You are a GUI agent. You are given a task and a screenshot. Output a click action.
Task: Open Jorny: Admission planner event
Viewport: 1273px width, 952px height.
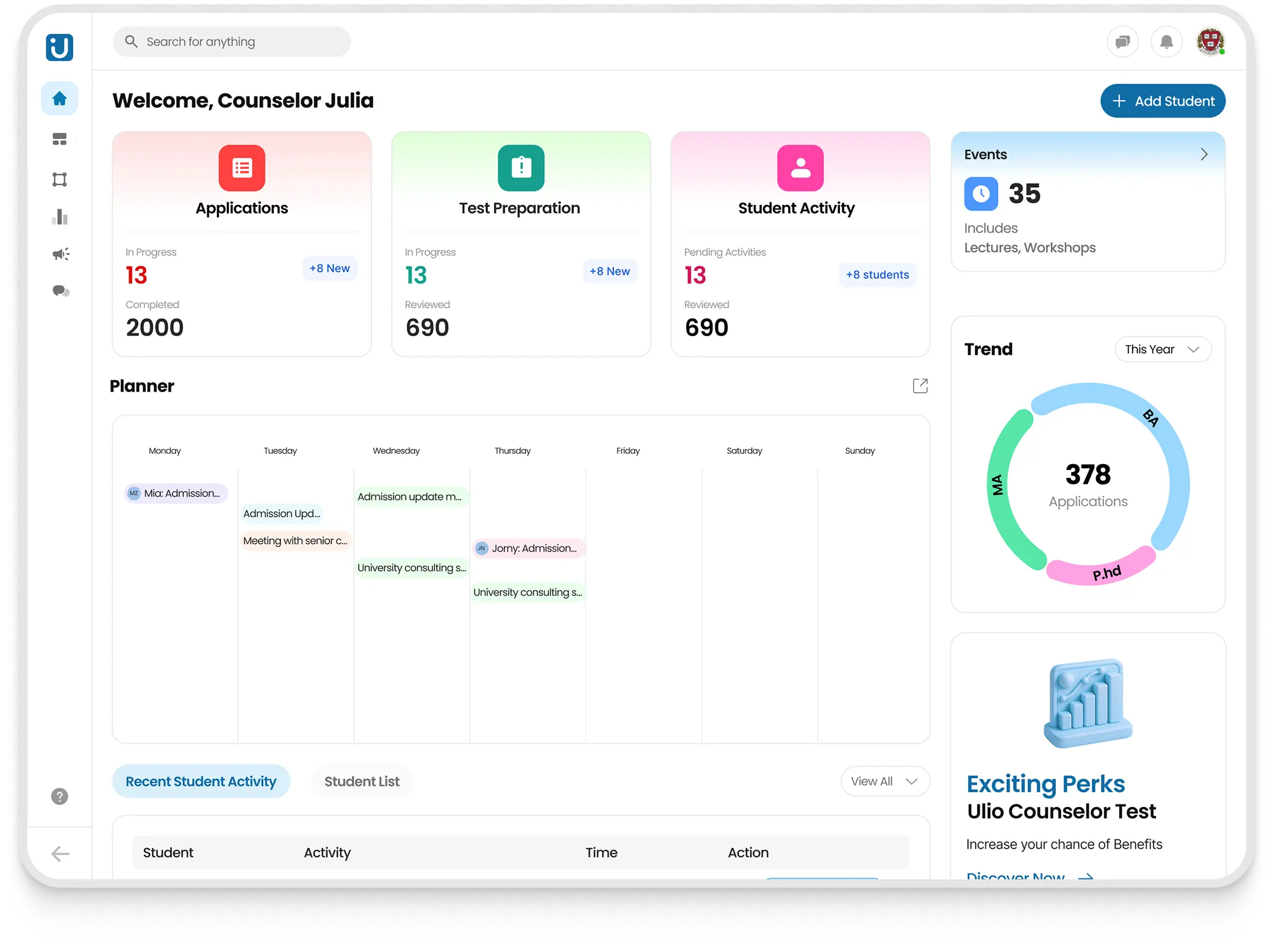528,548
